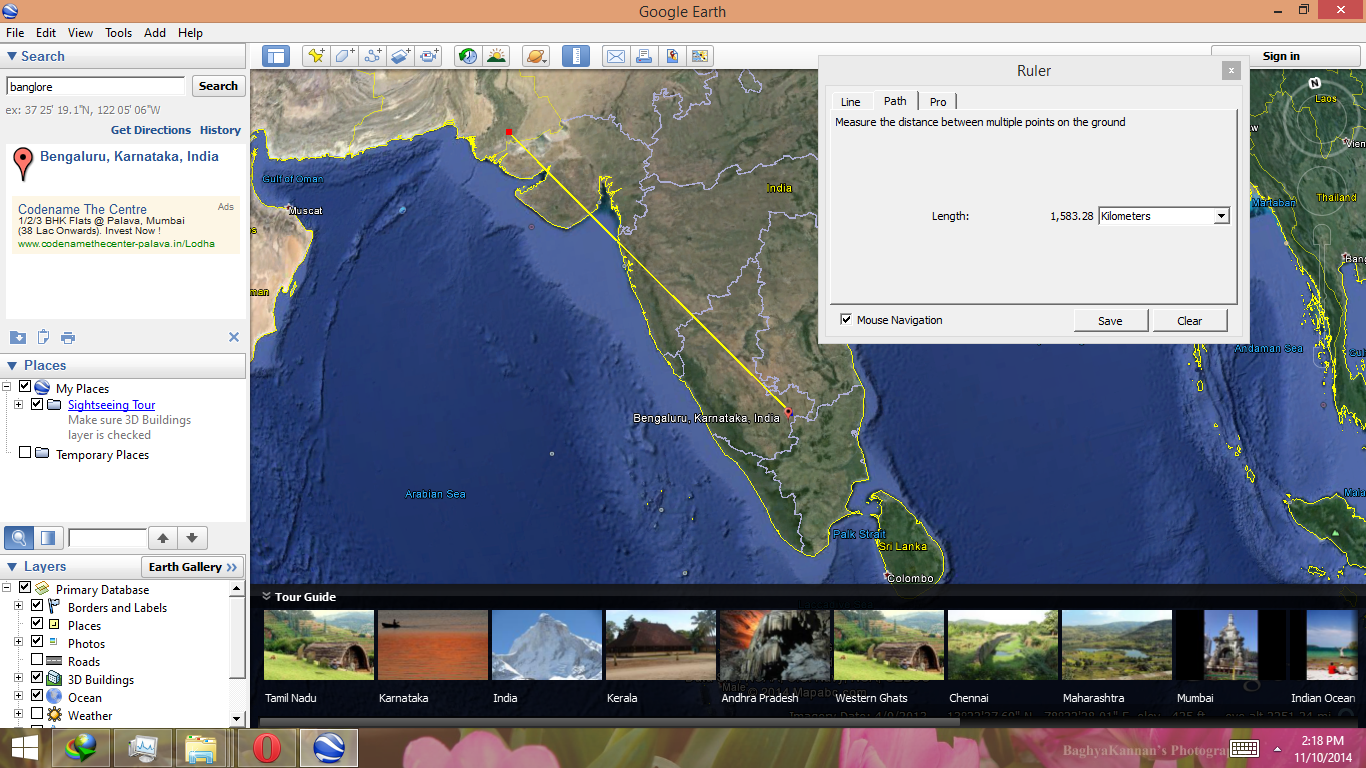The height and width of the screenshot is (768, 1366).
Task: Add image overlay from toolbar
Action: coord(401,56)
